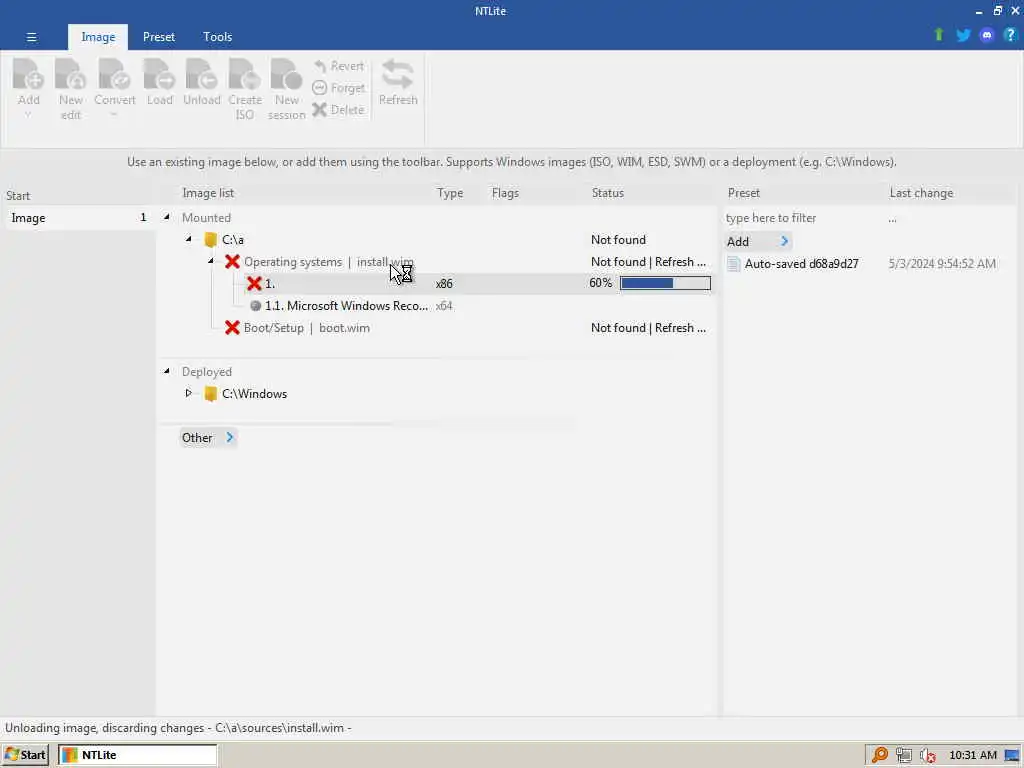
Task: Open the Twitter link icon
Action: click(963, 35)
